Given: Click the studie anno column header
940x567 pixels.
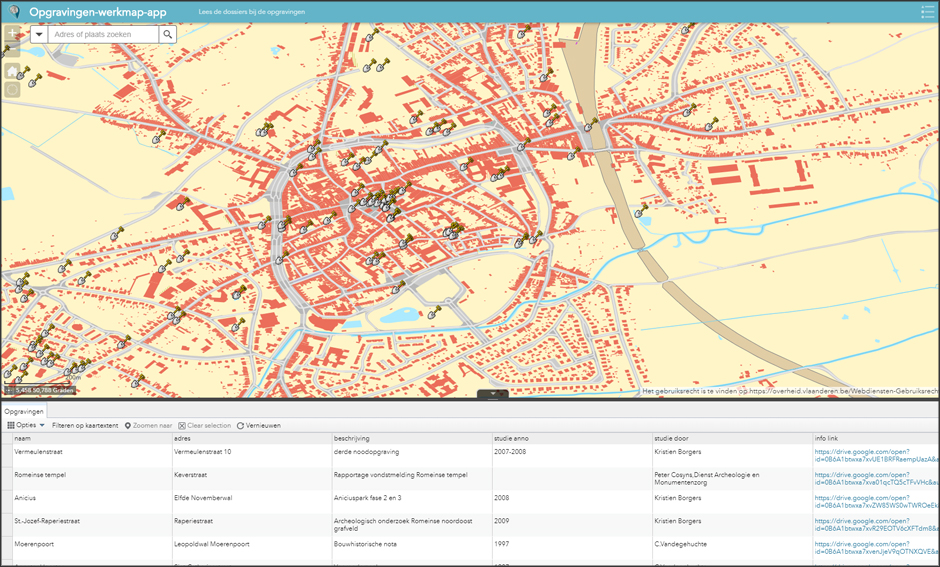Looking at the screenshot, I should point(572,439).
